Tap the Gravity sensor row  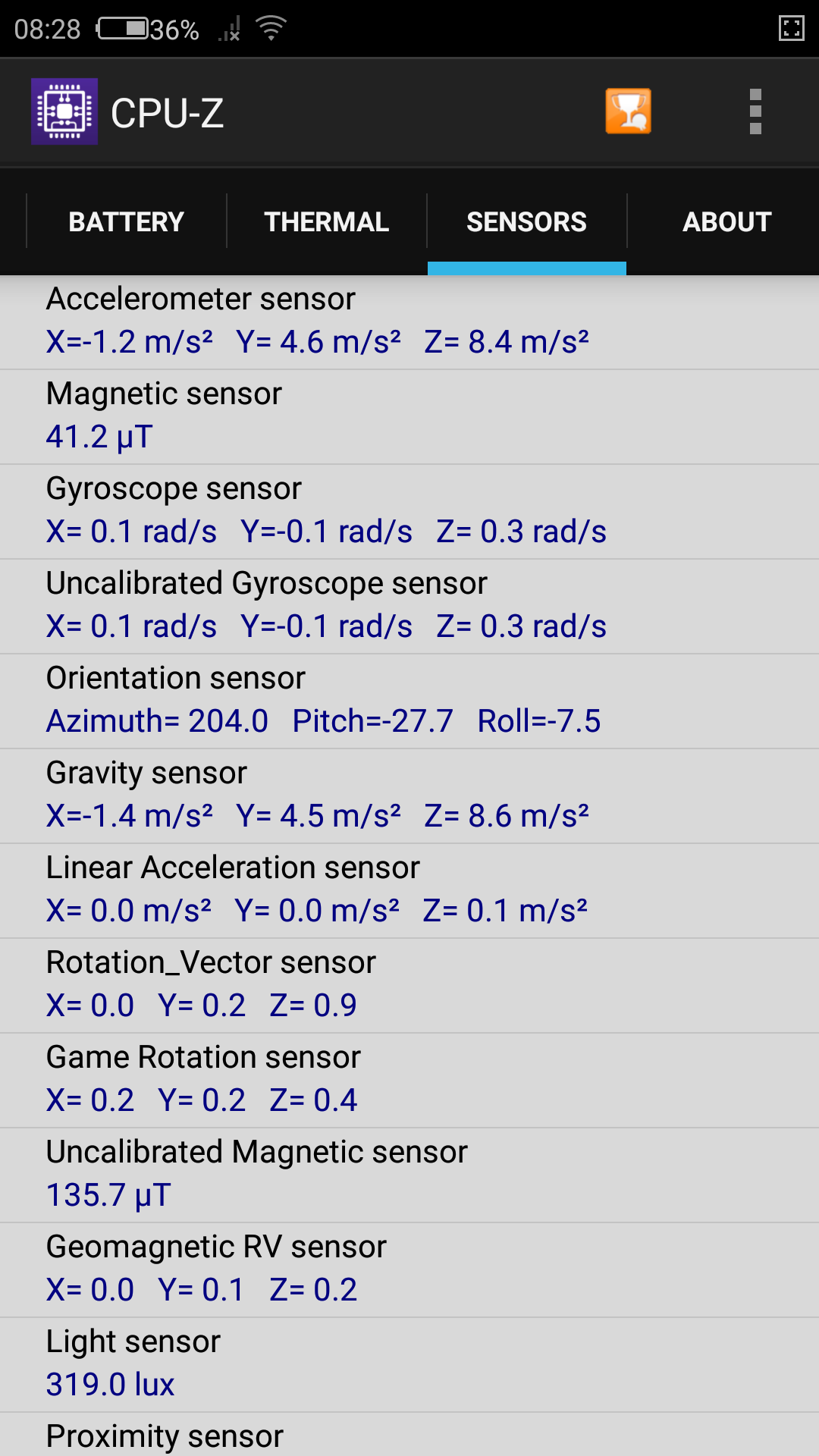point(409,795)
